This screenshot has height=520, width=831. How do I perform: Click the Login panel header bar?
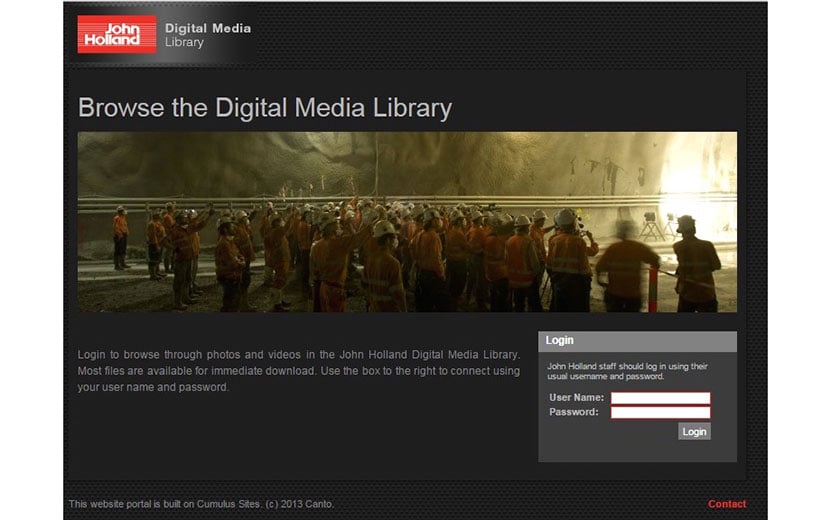[637, 341]
